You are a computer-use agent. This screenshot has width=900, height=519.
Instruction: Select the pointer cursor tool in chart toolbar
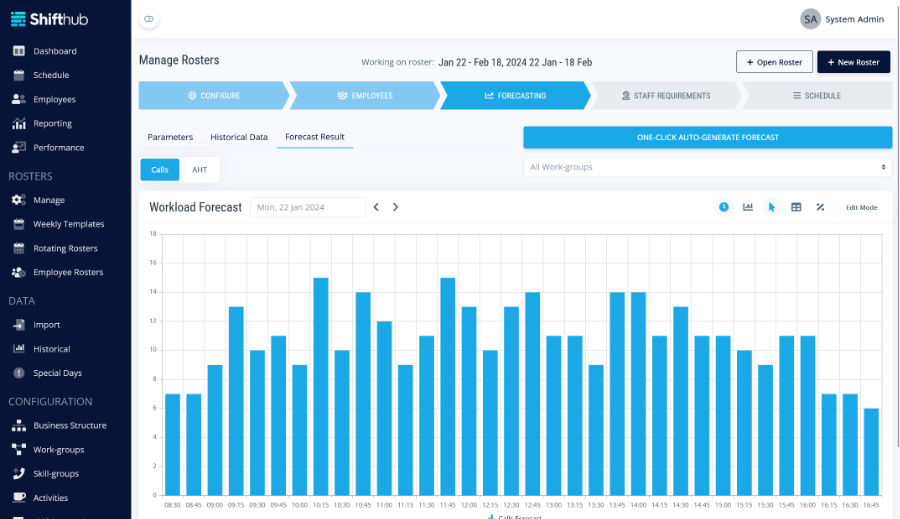point(772,207)
